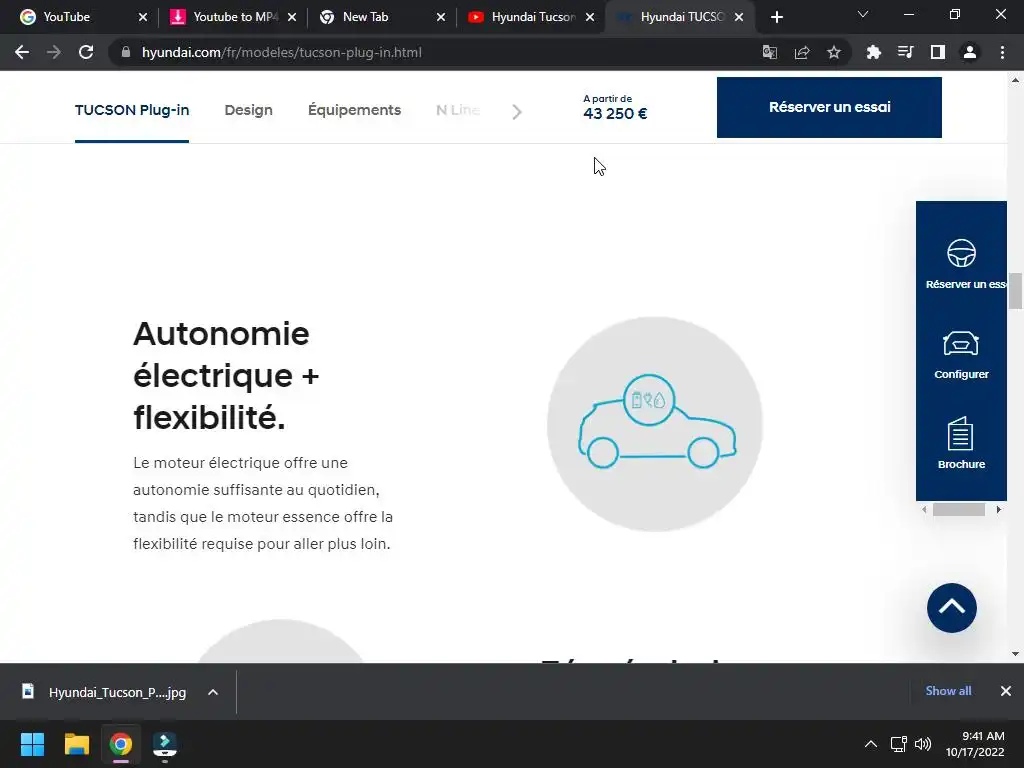1024x768 pixels.
Task: Click the address bar URL
Action: click(x=281, y=52)
